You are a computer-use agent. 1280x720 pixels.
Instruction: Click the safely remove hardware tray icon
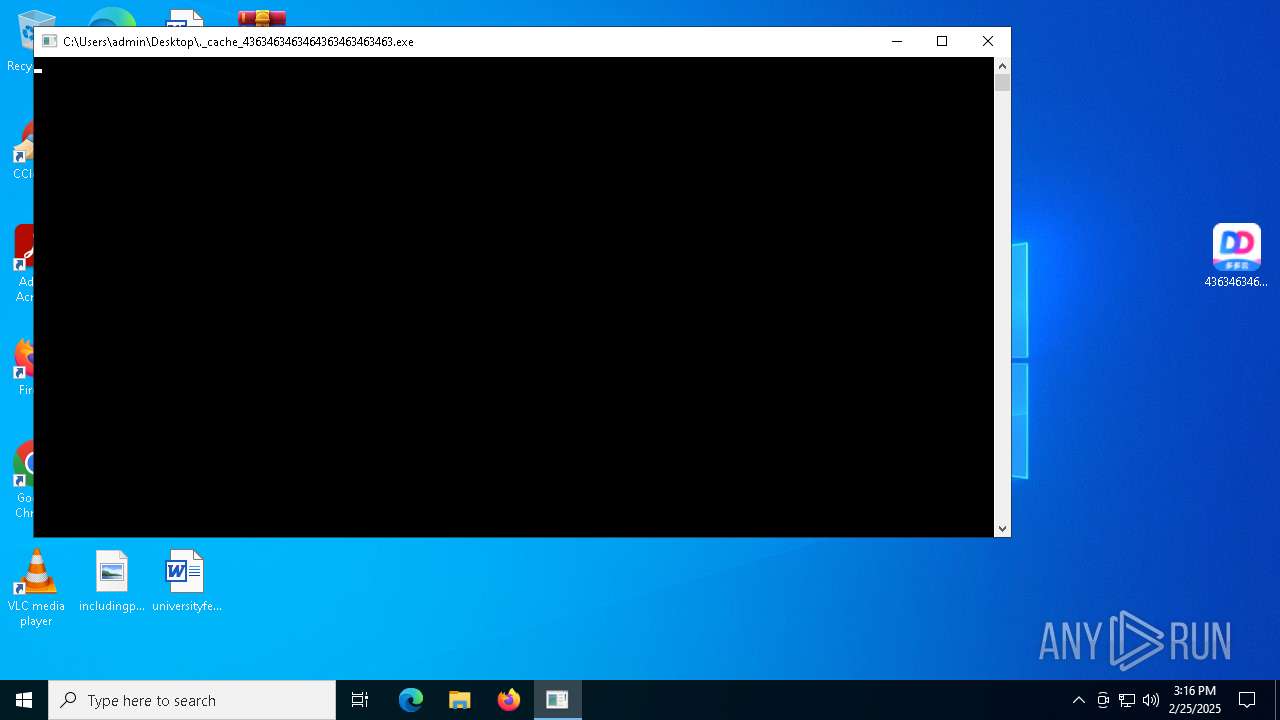pos(1103,700)
